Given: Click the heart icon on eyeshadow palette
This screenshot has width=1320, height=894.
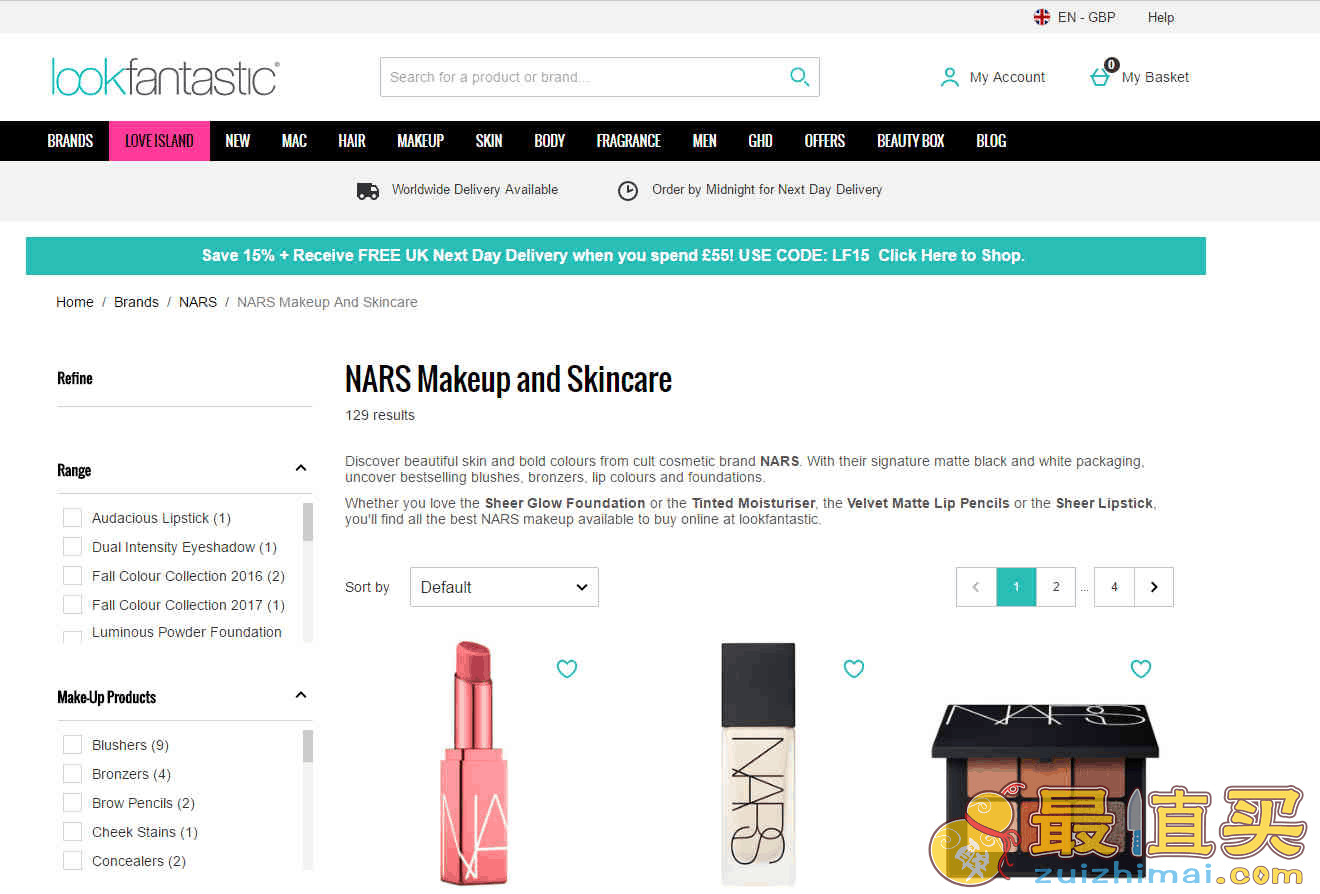Looking at the screenshot, I should (x=1141, y=668).
